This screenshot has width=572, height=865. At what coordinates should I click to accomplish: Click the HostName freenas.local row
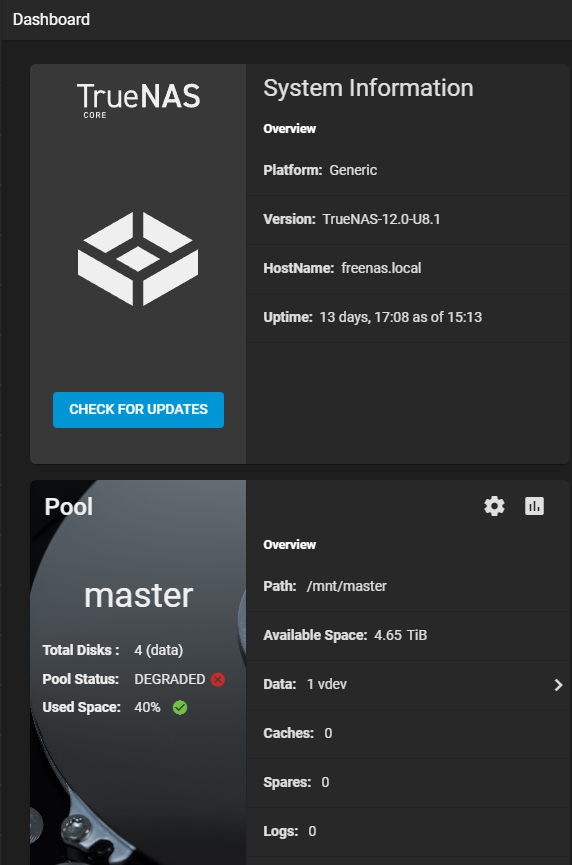coord(408,268)
